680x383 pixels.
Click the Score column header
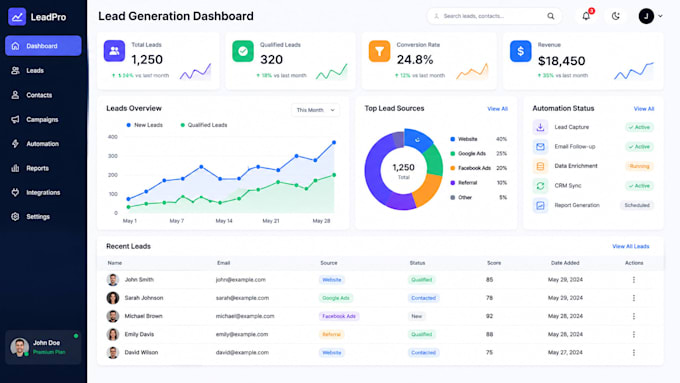[494, 263]
